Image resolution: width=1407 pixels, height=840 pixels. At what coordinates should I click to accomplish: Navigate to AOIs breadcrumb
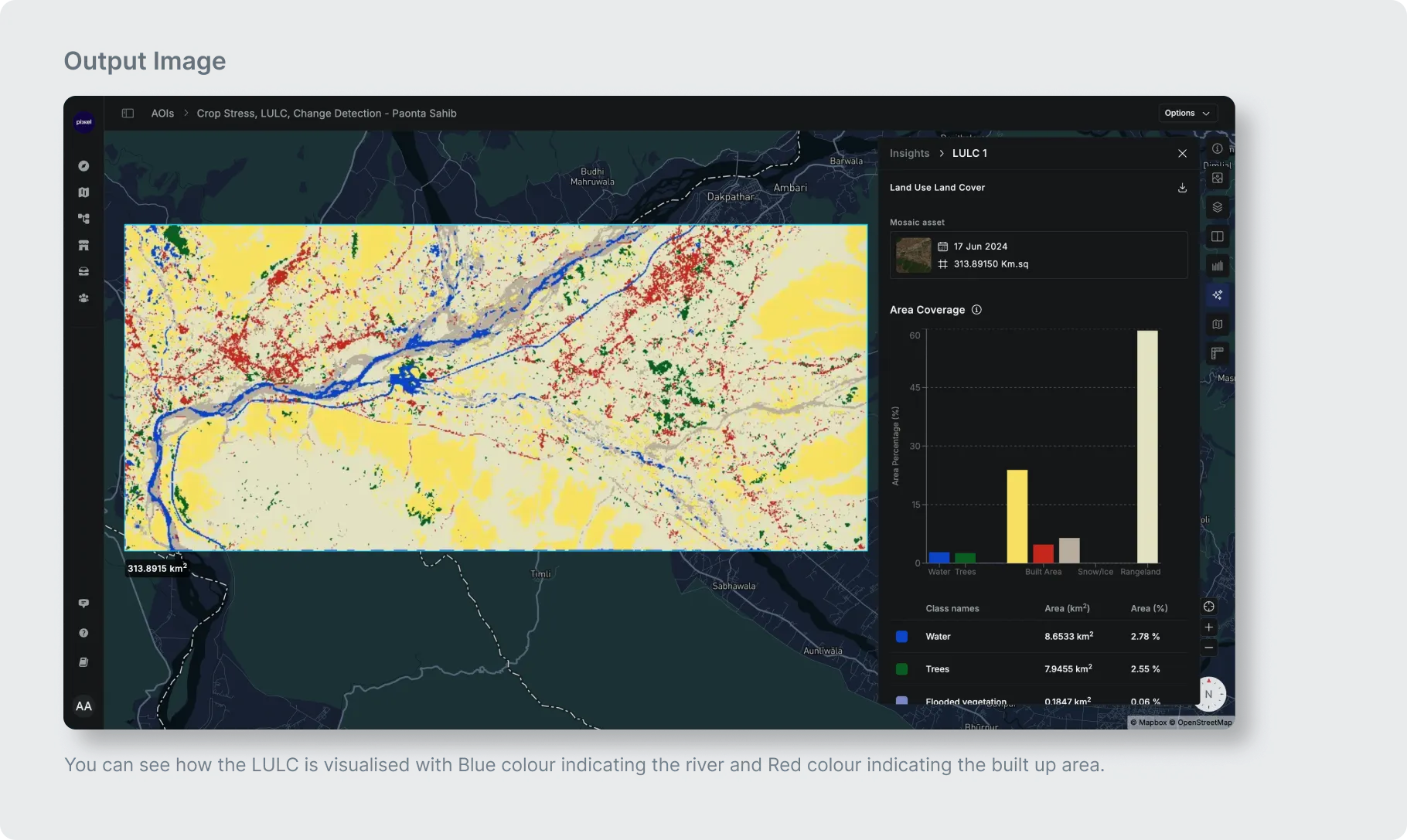click(x=162, y=114)
